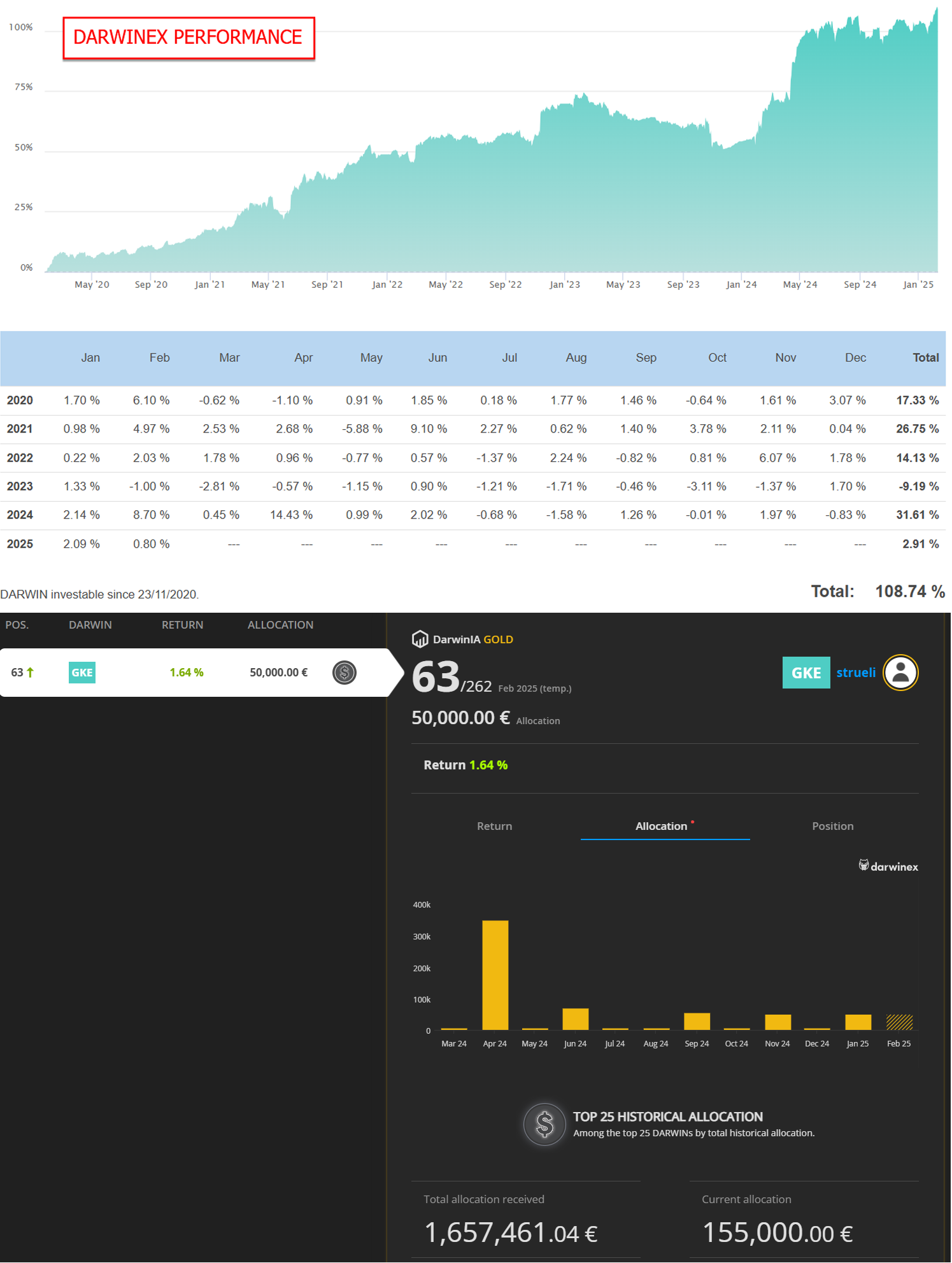Click the 2022 row label in the table

point(20,457)
